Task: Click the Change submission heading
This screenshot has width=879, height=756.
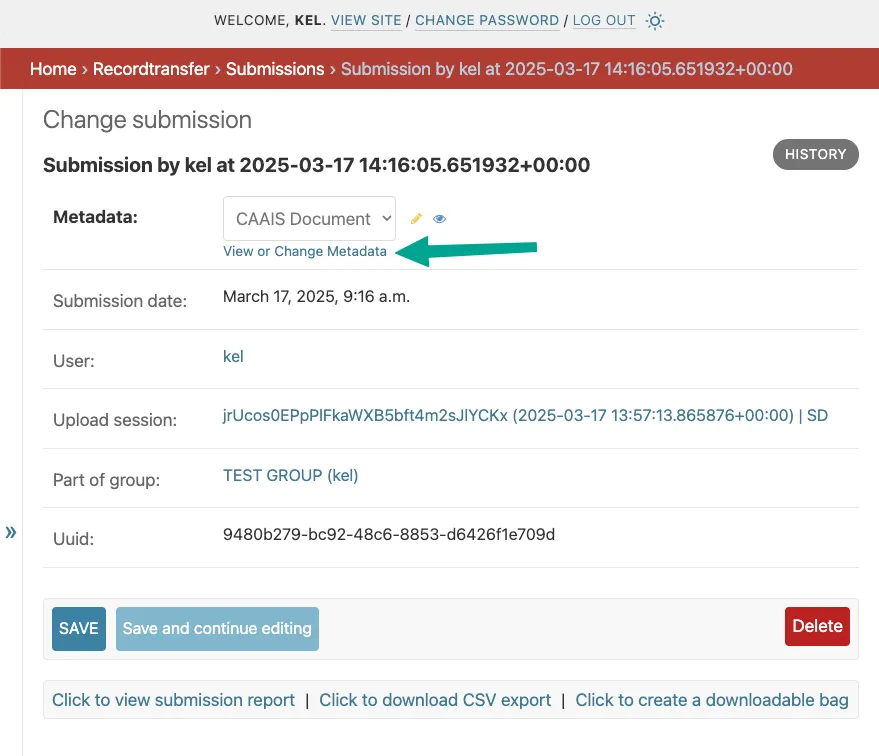Action: 147,120
